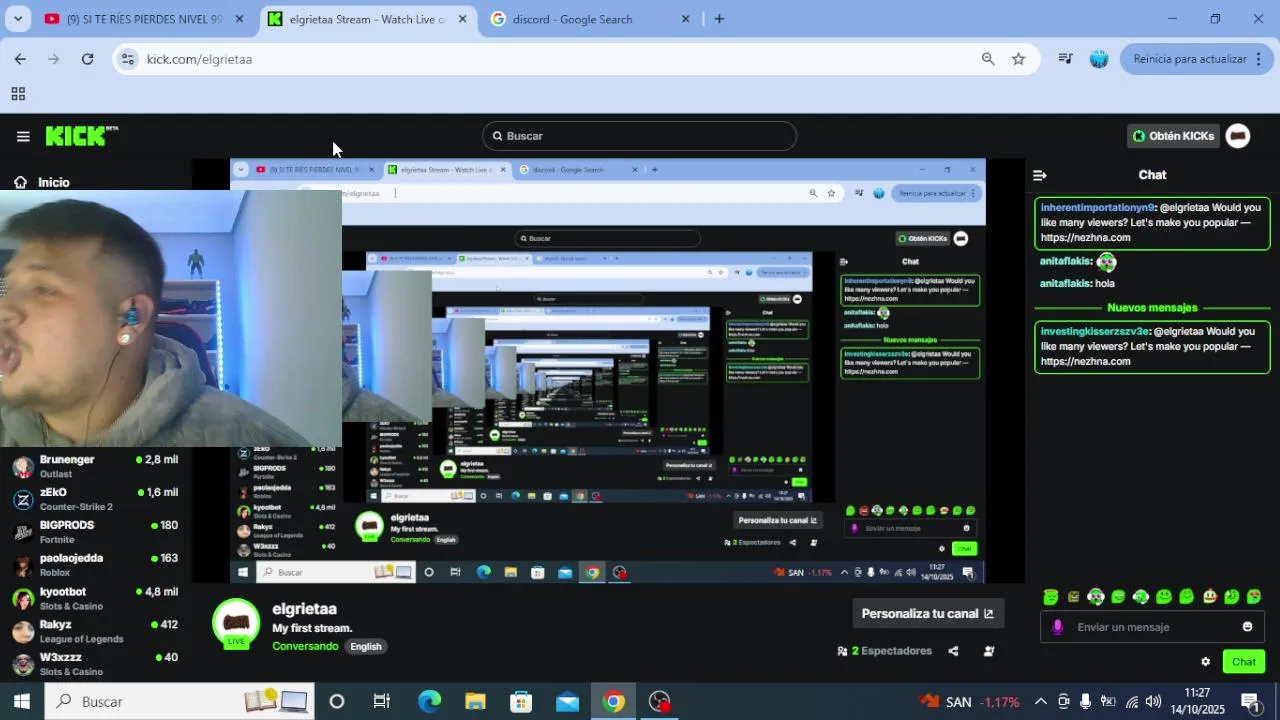1280x720 pixels.
Task: Open the apps grid in bookmarks bar
Action: (18, 94)
